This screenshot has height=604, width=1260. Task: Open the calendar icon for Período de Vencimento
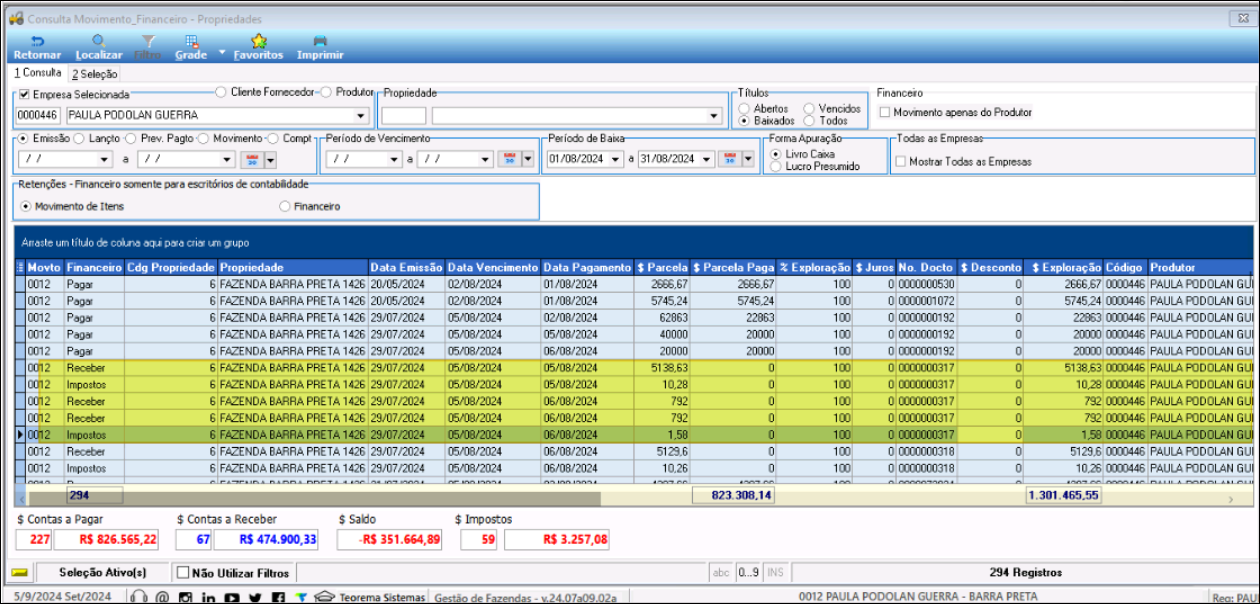(x=508, y=159)
